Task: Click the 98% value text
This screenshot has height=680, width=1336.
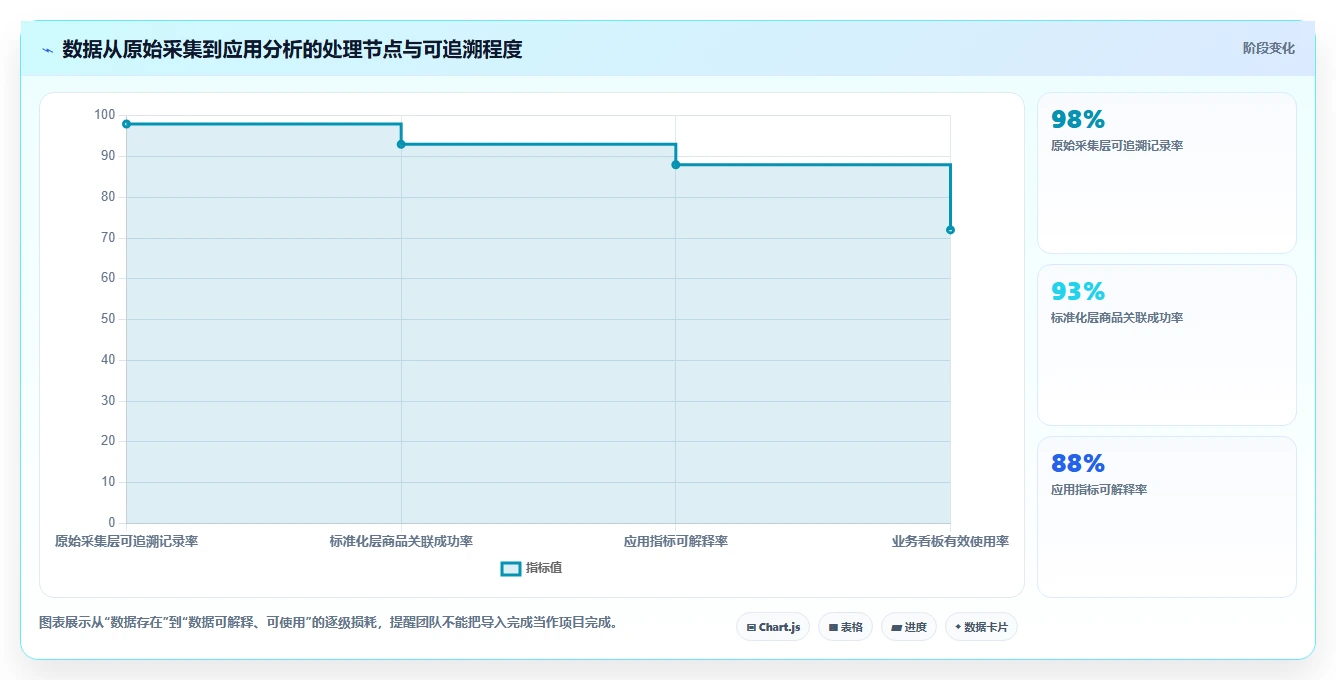Action: coord(1078,119)
